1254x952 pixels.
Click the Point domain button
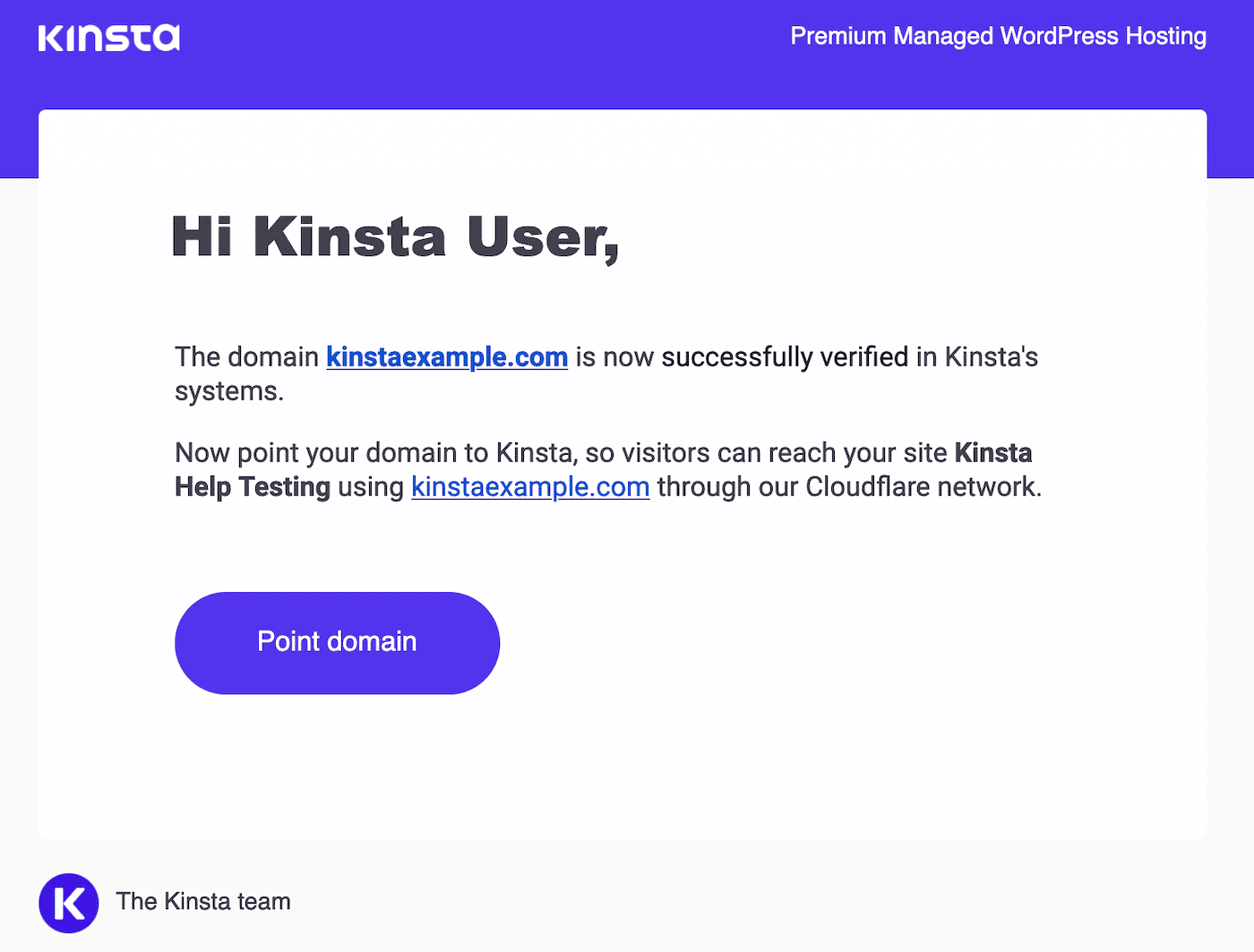[337, 642]
